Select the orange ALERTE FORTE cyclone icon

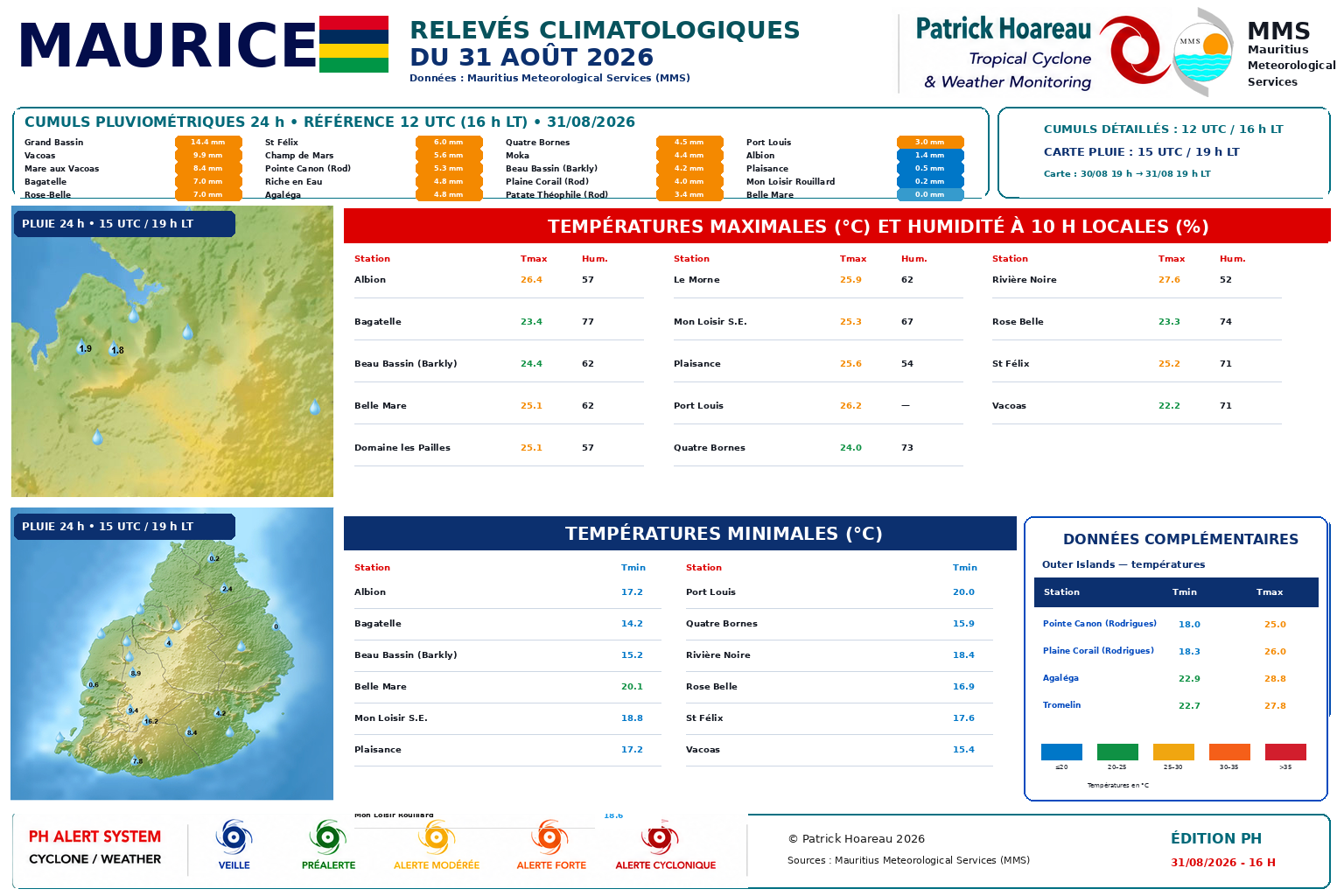(550, 838)
